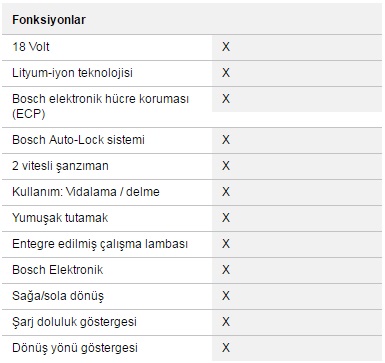Click the X mark for Sağa/sola dönüş
385x363 pixels.
(226, 296)
